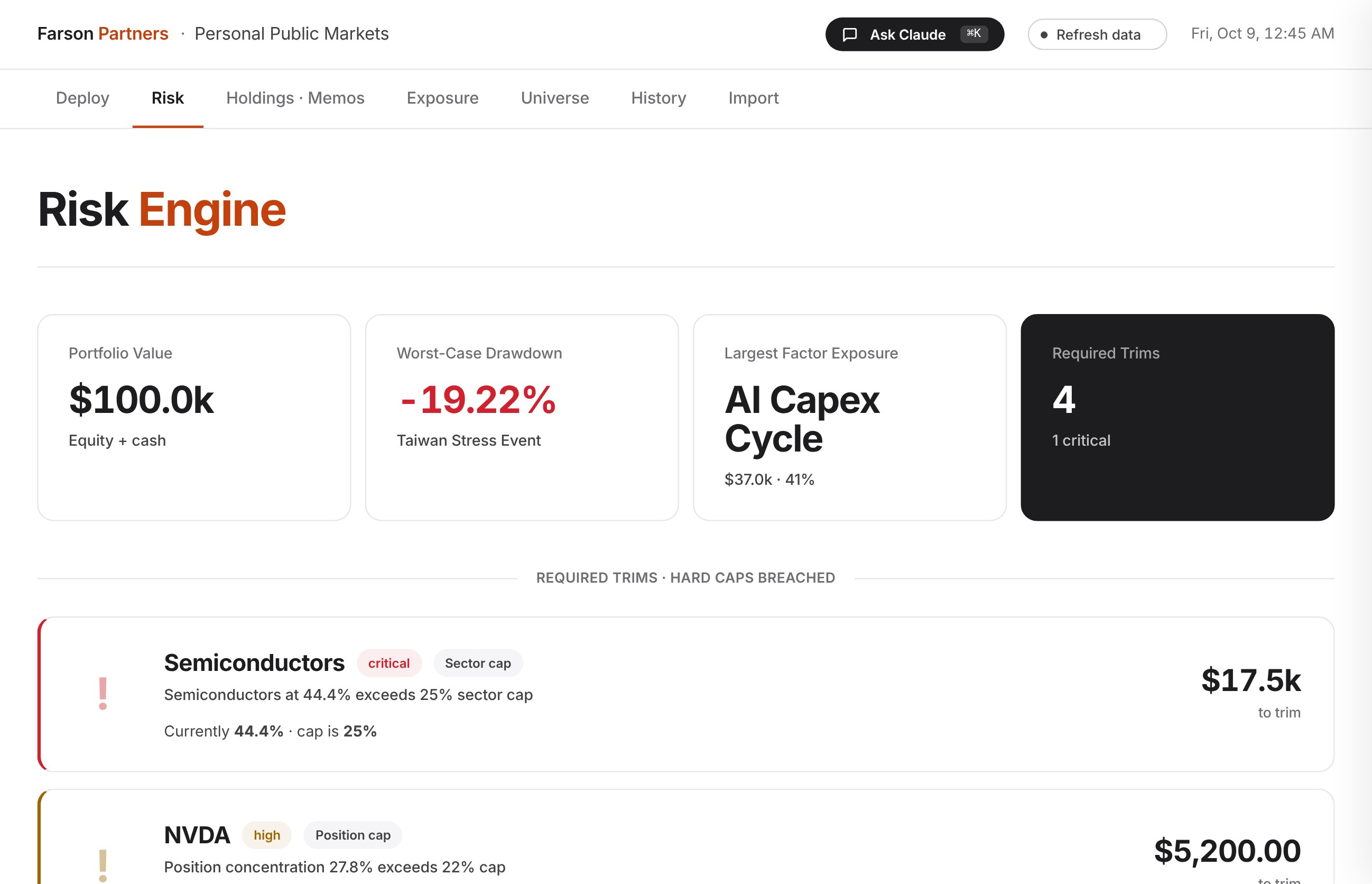Open Ask Claude assistant

915,34
